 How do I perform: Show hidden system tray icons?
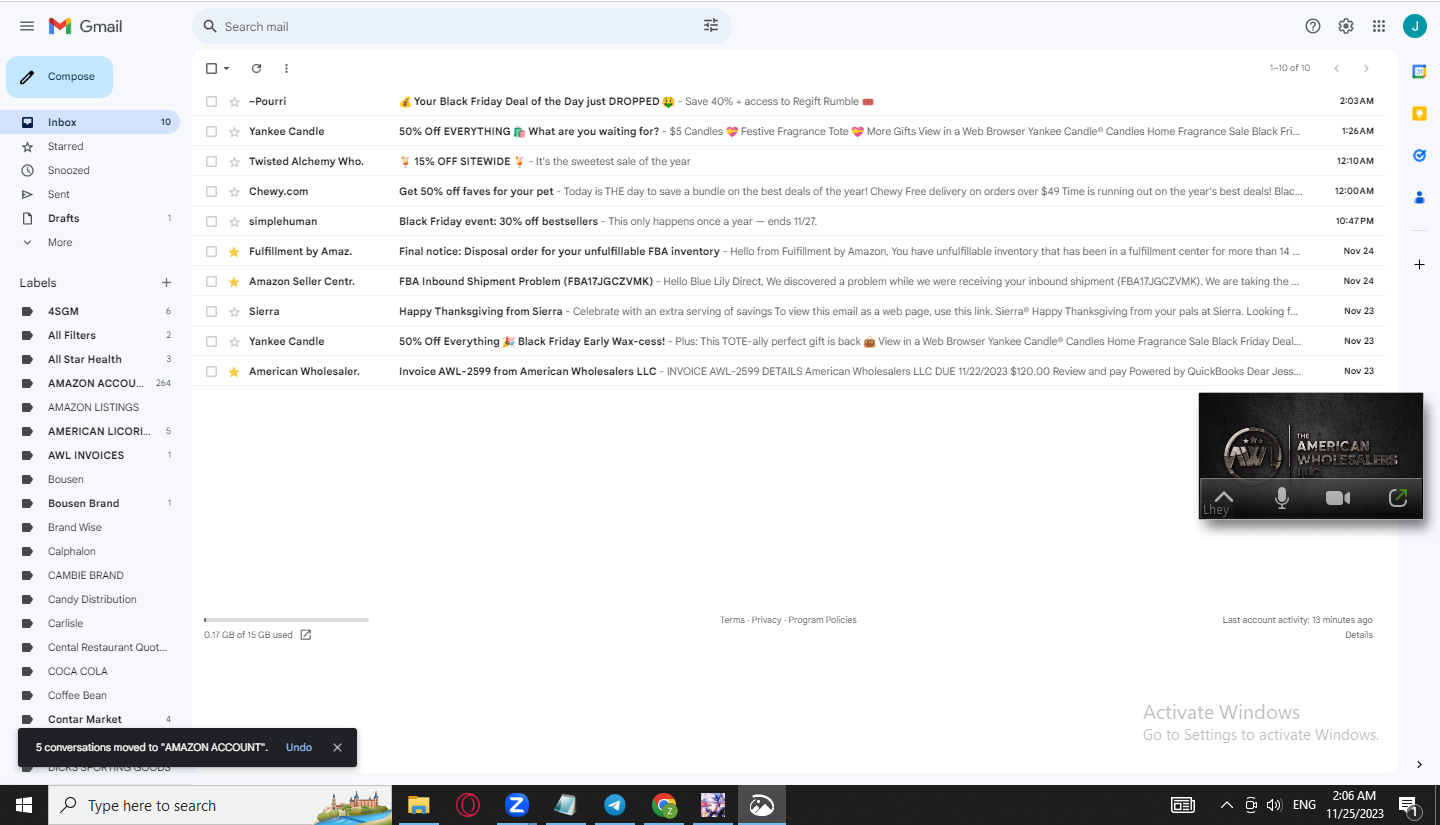point(1226,805)
